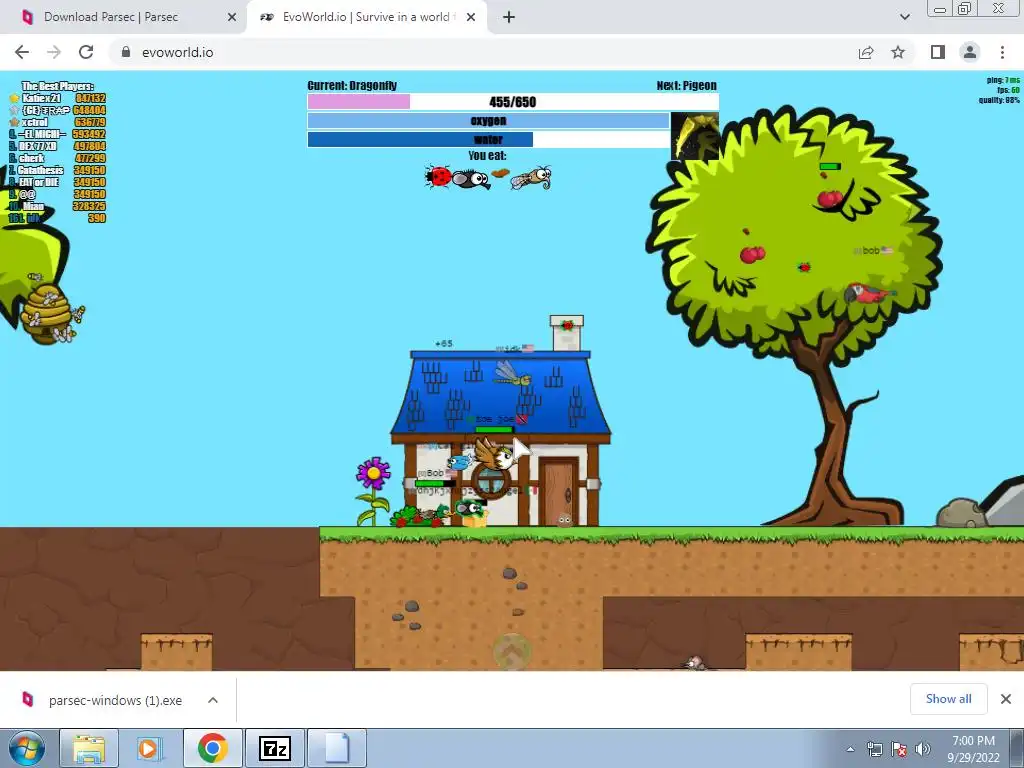Close the EvoWorld.io tab
The height and width of the screenshot is (768, 1024).
[471, 17]
